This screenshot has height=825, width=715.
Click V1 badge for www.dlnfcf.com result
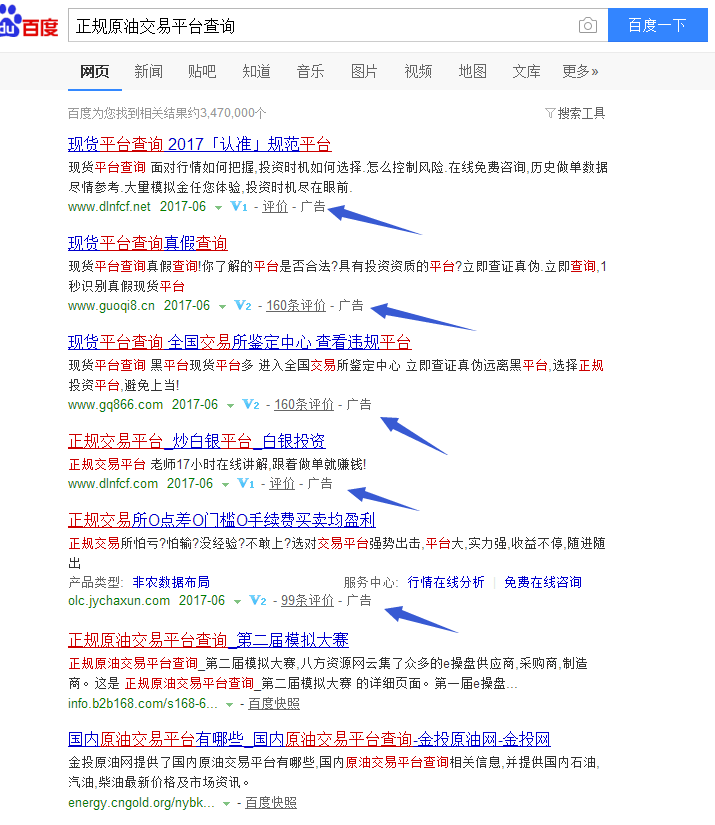(x=246, y=483)
